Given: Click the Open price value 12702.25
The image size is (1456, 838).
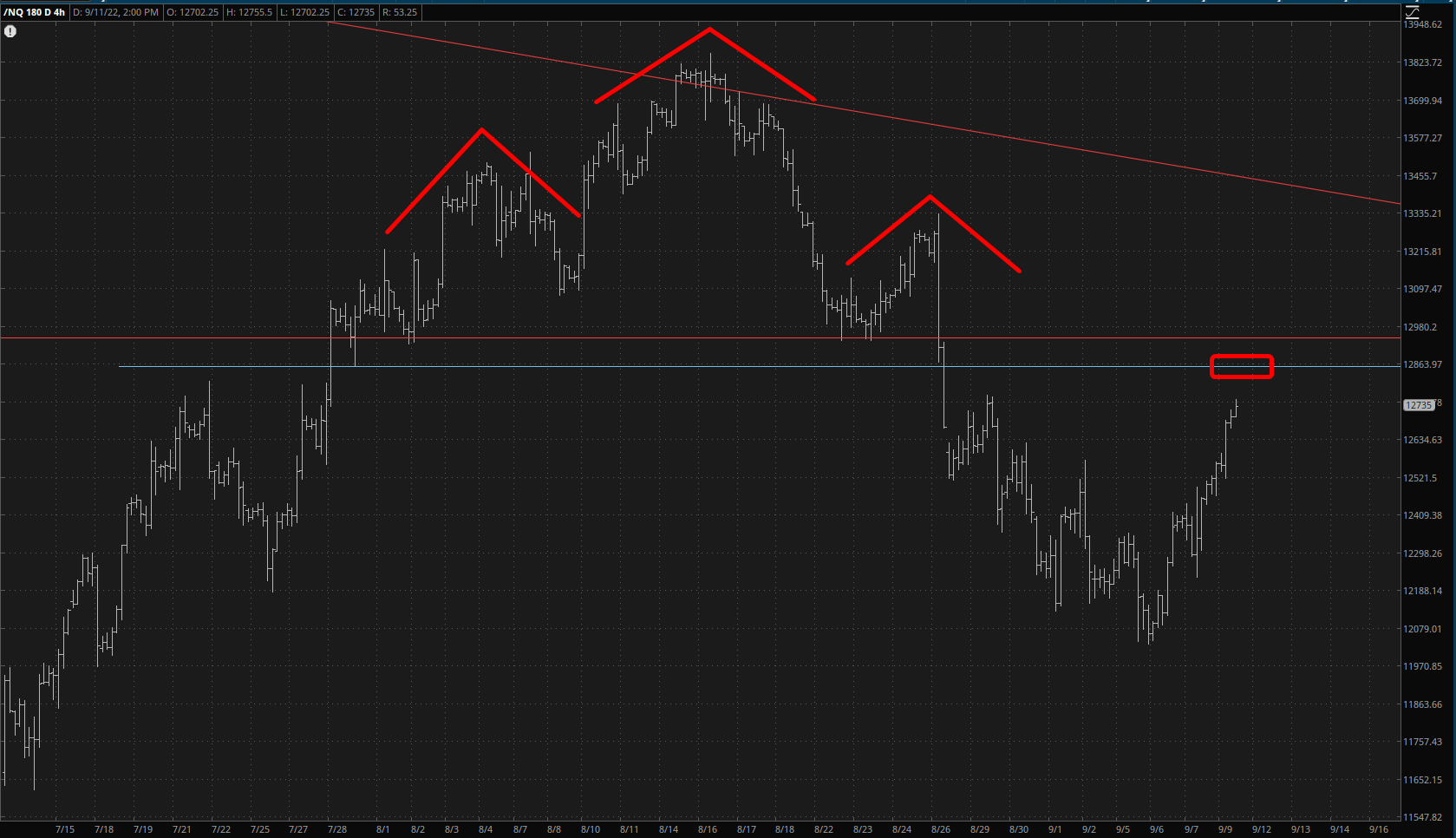Looking at the screenshot, I should [193, 12].
